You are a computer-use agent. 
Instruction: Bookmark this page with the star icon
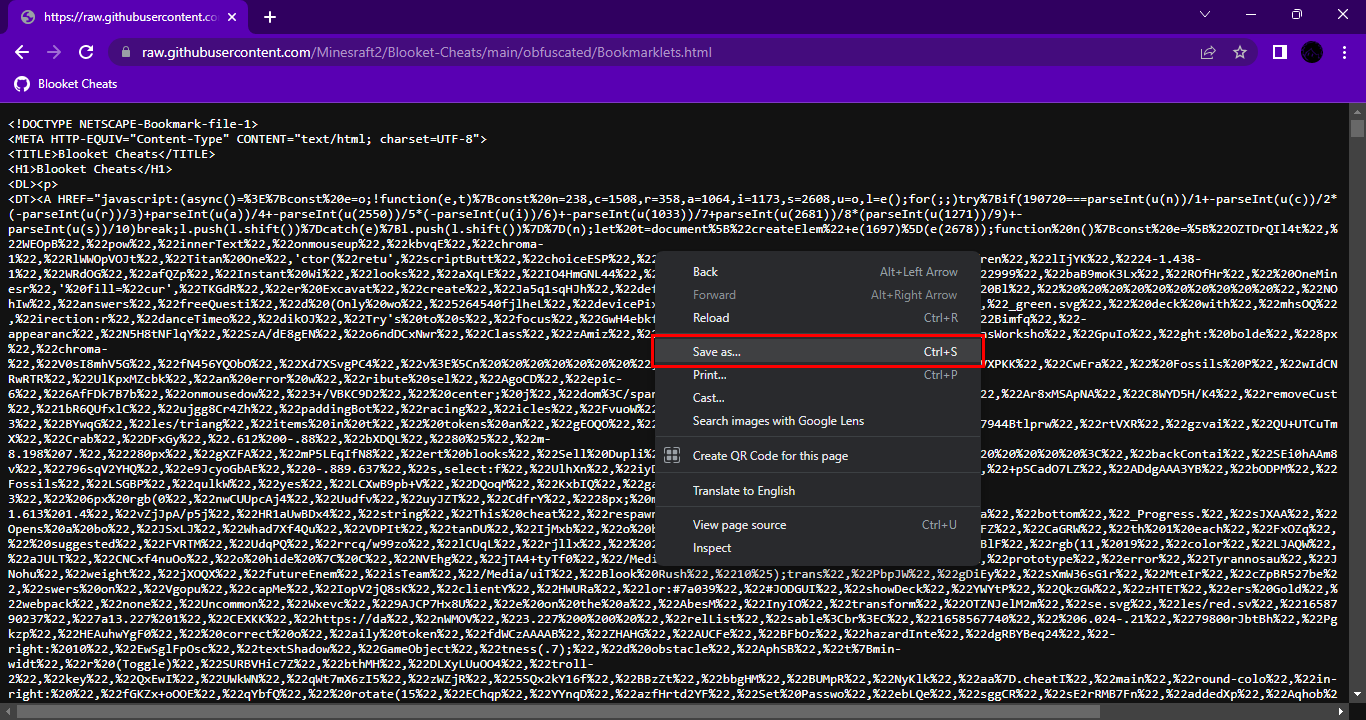pos(1240,52)
